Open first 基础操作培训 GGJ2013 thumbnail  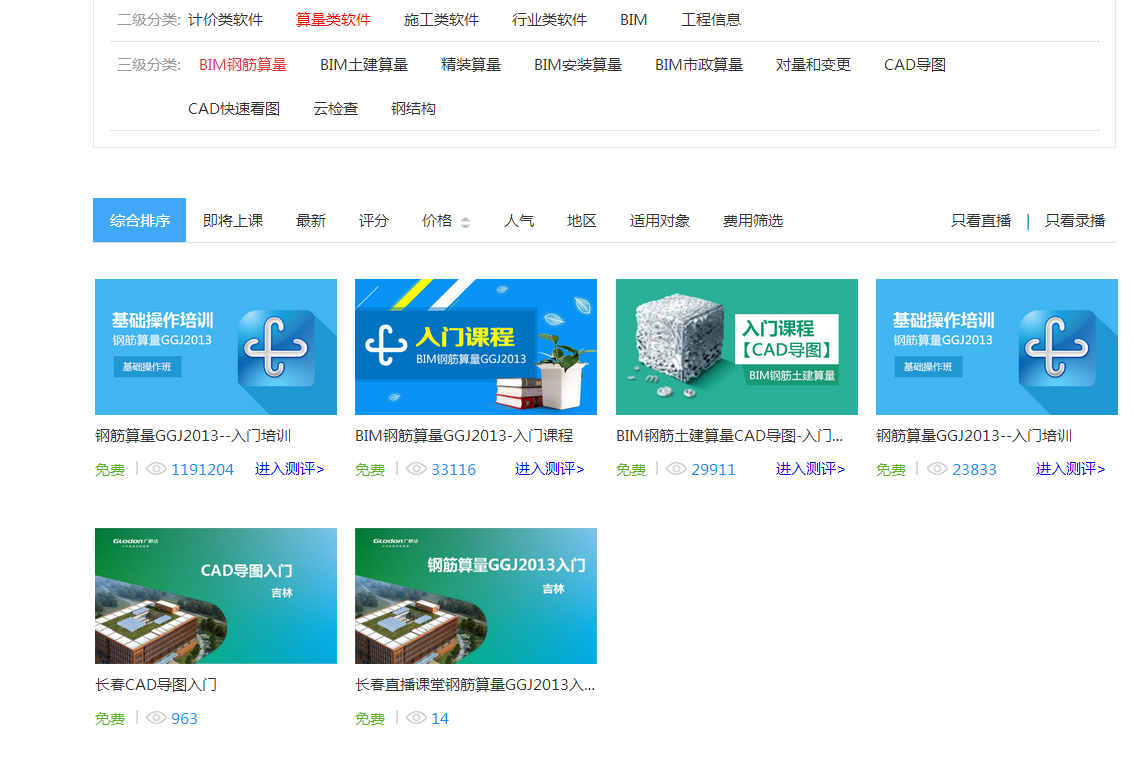[x=216, y=347]
